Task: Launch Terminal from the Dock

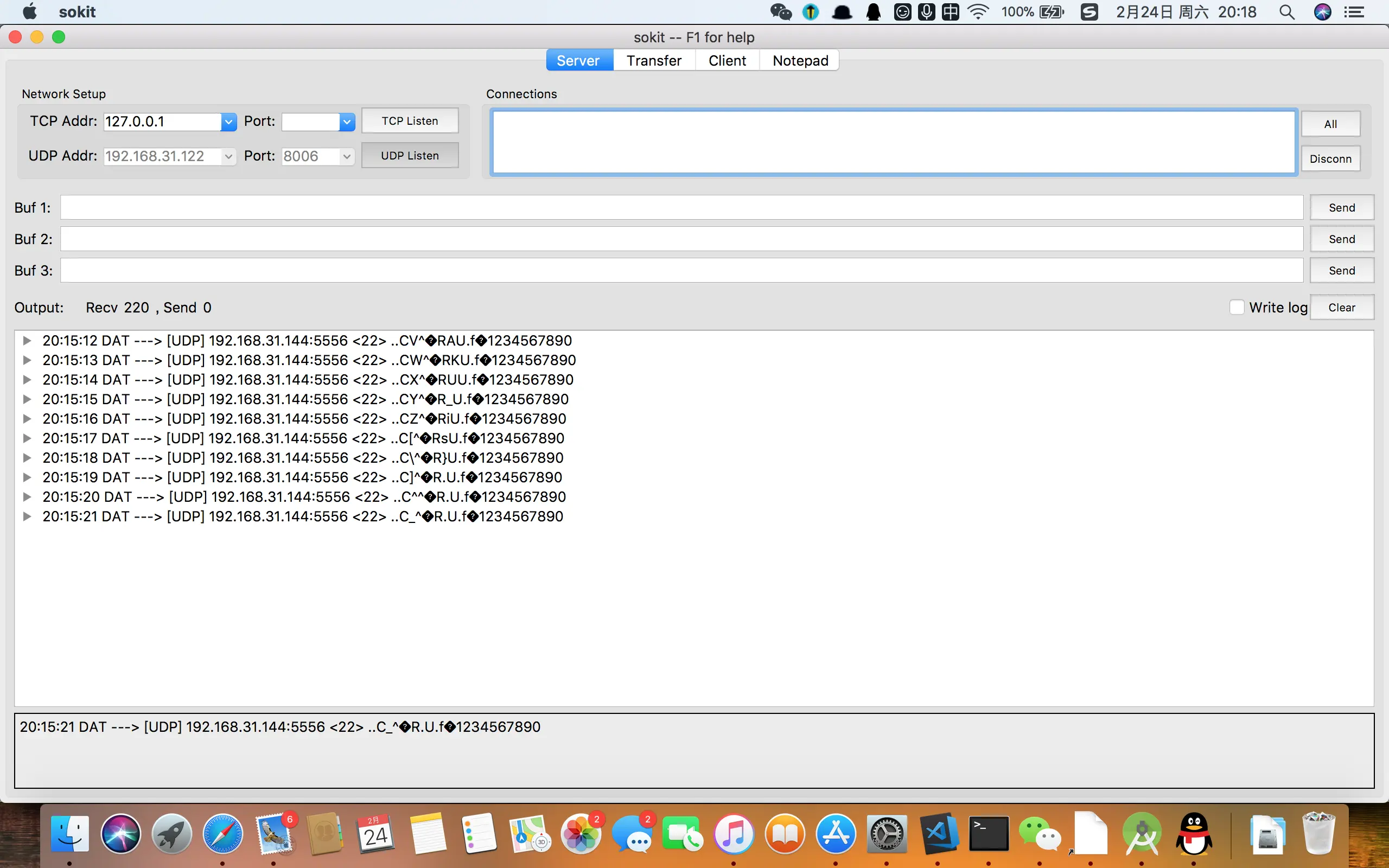Action: coord(989,834)
